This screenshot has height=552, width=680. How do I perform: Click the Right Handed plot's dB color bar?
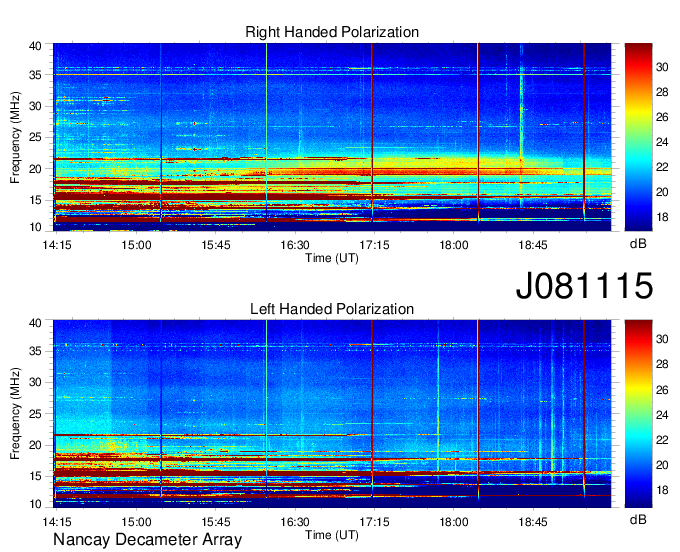(x=638, y=137)
